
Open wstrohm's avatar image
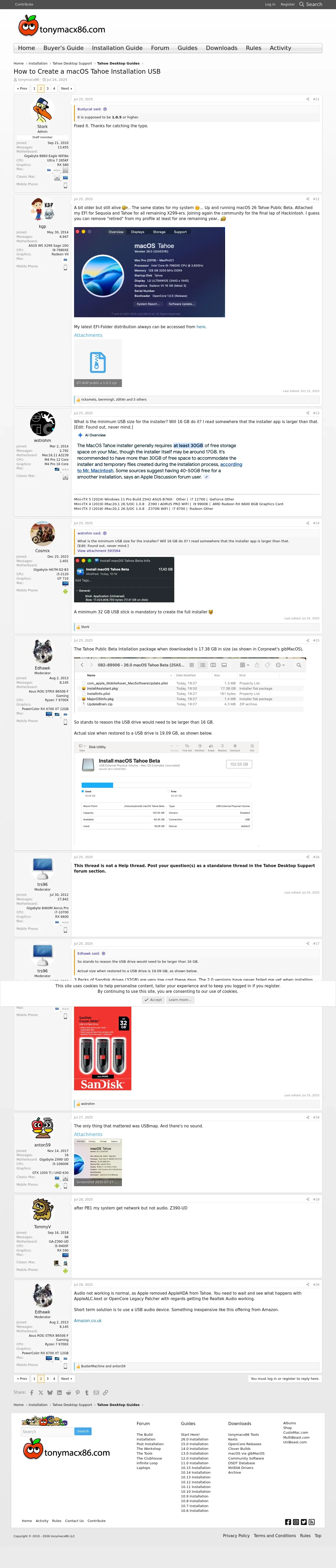[42, 424]
